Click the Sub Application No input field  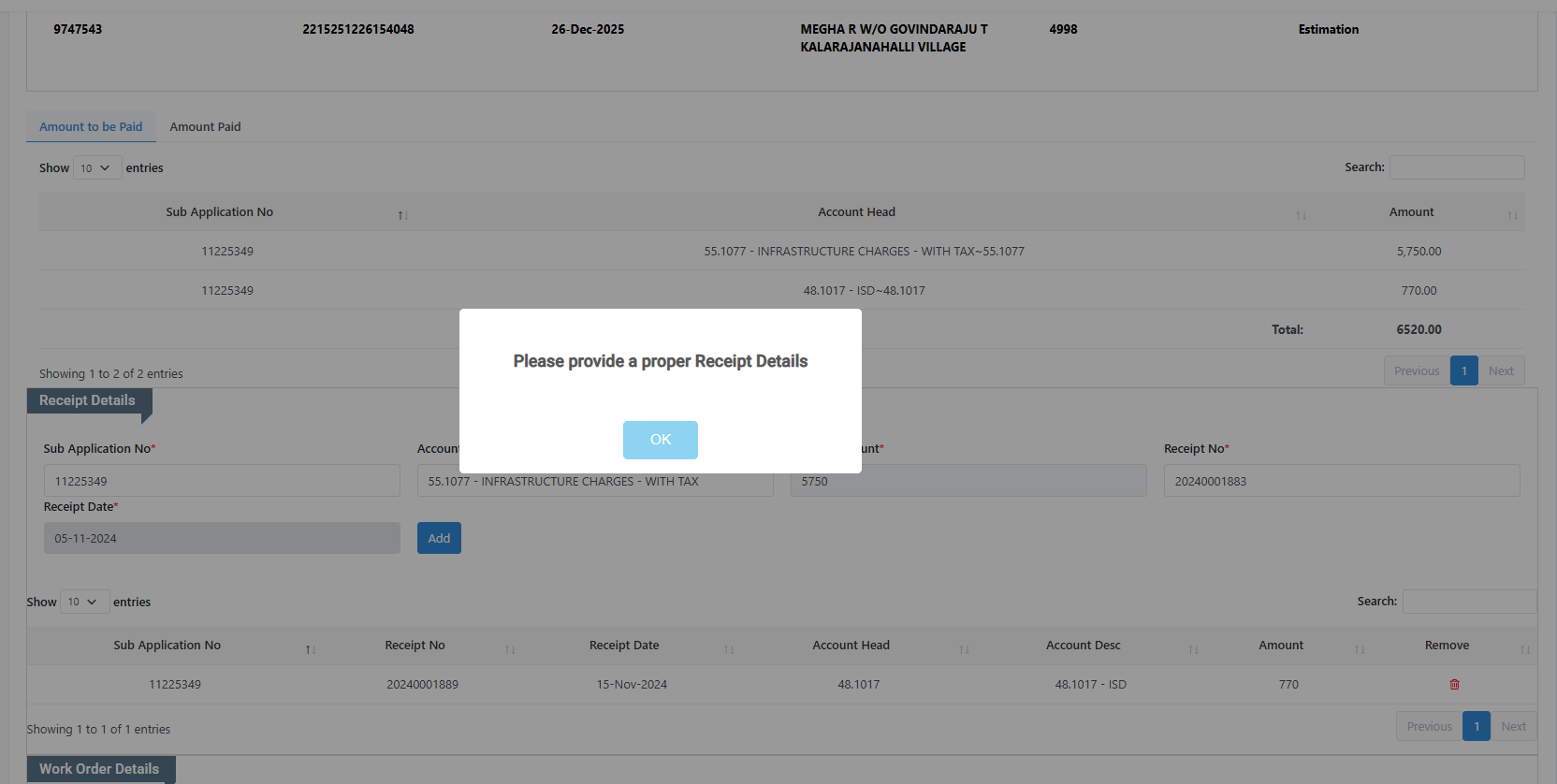point(222,481)
